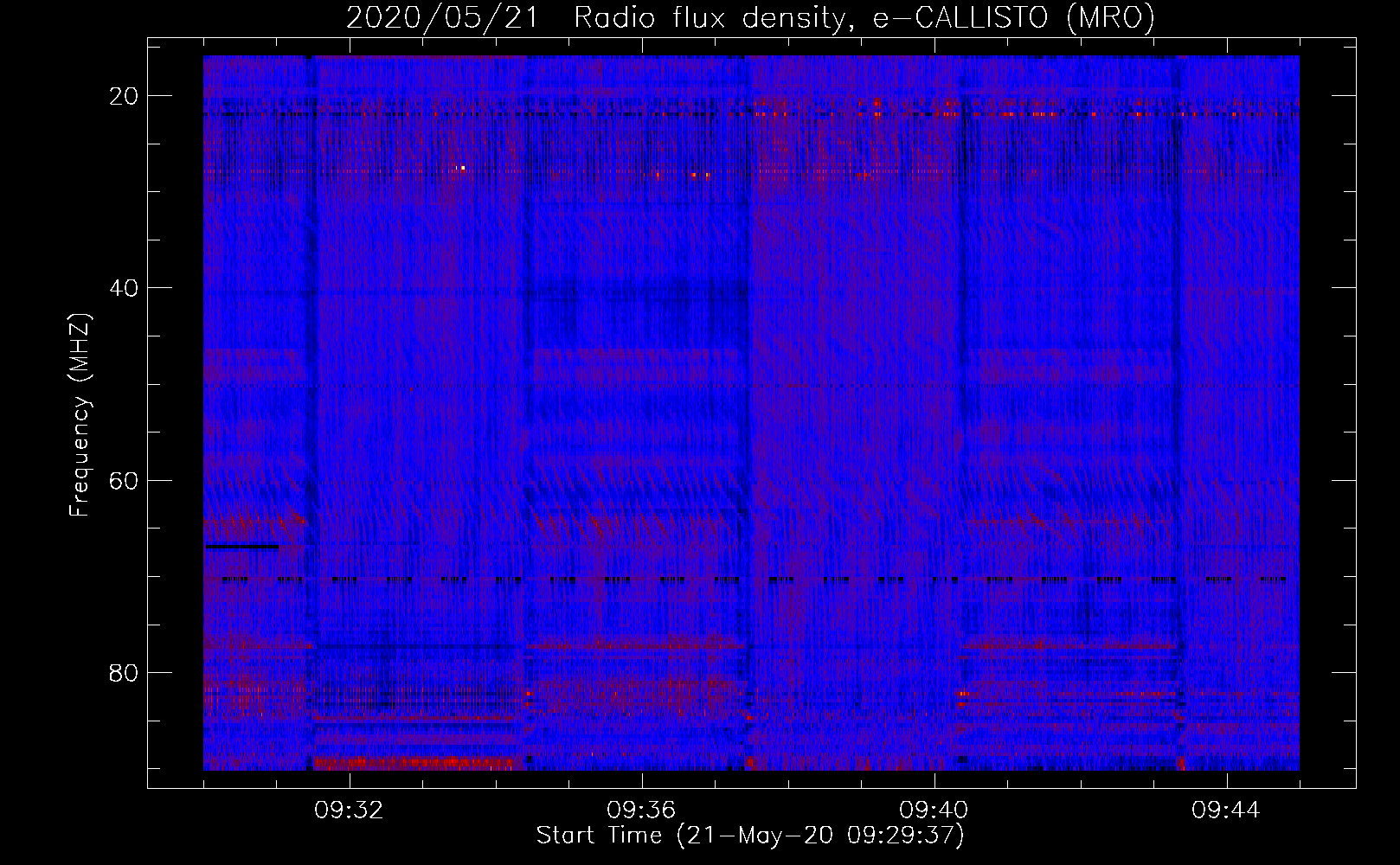Click the 'Frequency (MHZ)' y-axis label

click(80, 414)
